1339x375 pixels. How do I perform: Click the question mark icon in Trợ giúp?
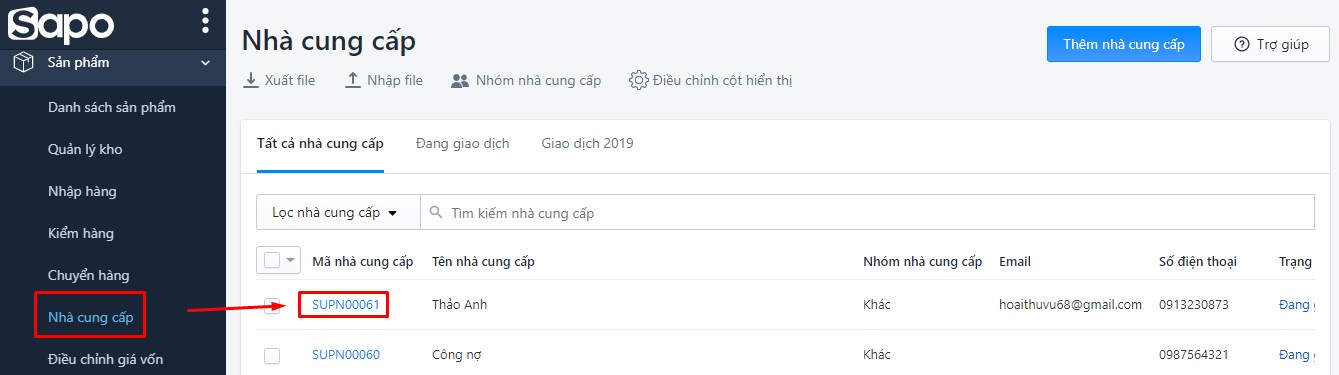[1242, 44]
